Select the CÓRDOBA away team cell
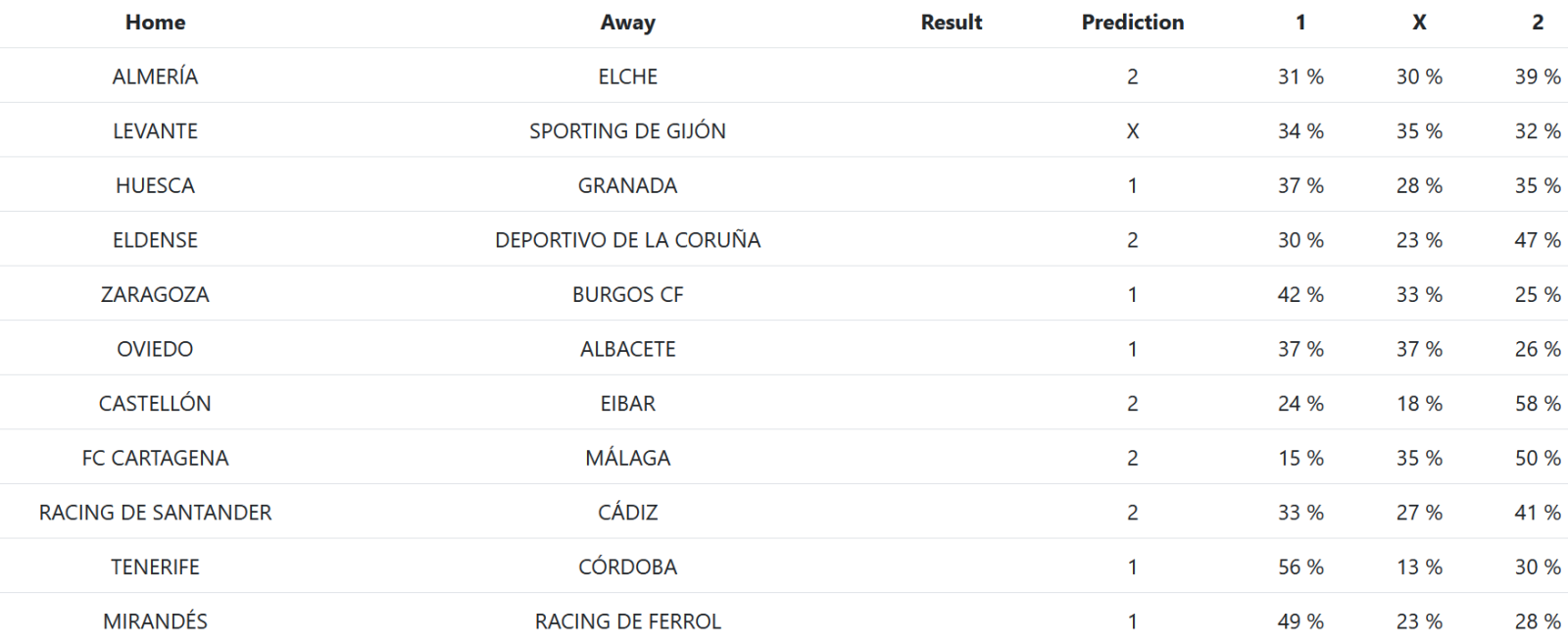 pyautogui.click(x=627, y=567)
